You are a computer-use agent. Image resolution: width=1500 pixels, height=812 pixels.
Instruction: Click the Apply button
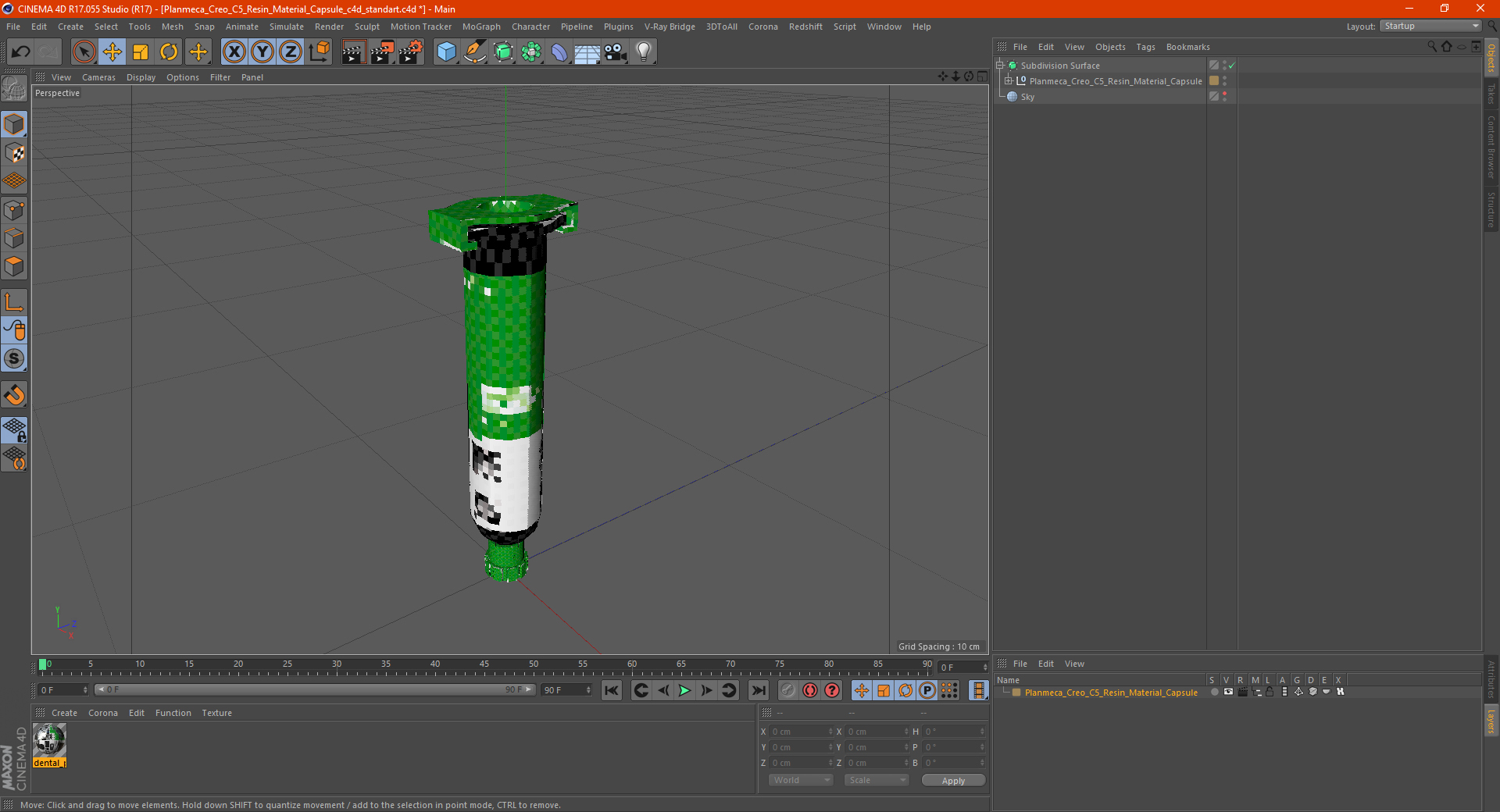(x=953, y=780)
